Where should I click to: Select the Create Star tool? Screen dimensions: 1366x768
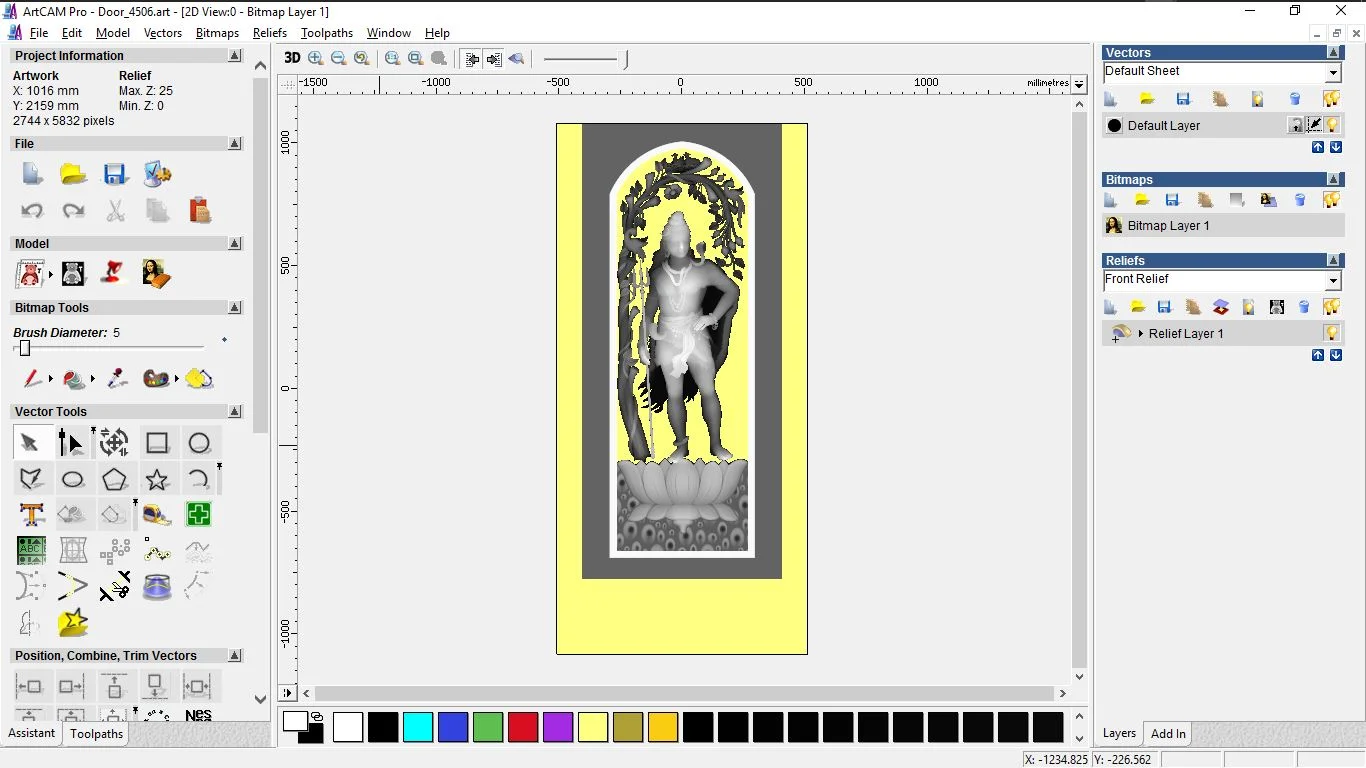pyautogui.click(x=157, y=479)
